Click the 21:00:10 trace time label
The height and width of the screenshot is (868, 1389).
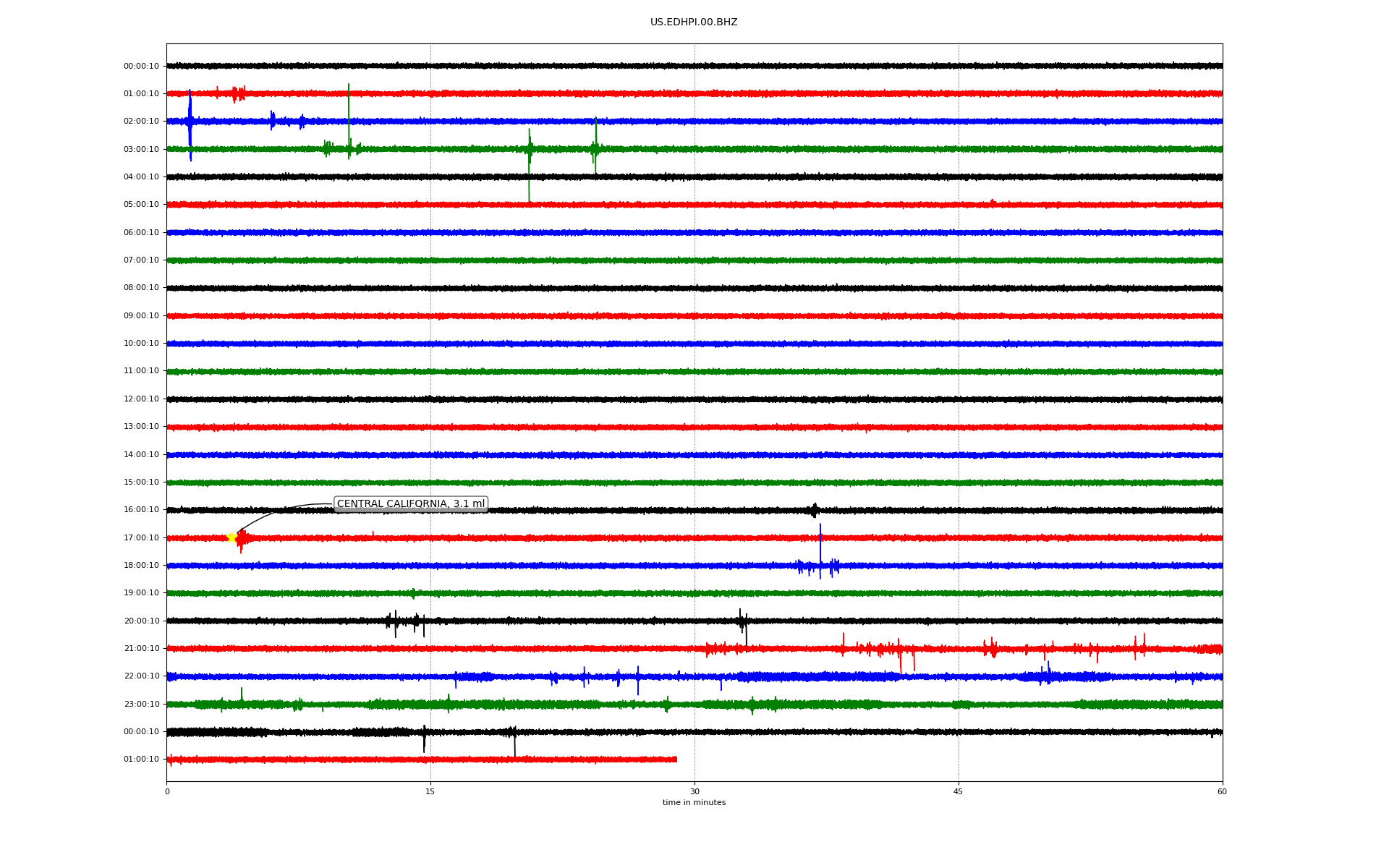tap(141, 649)
